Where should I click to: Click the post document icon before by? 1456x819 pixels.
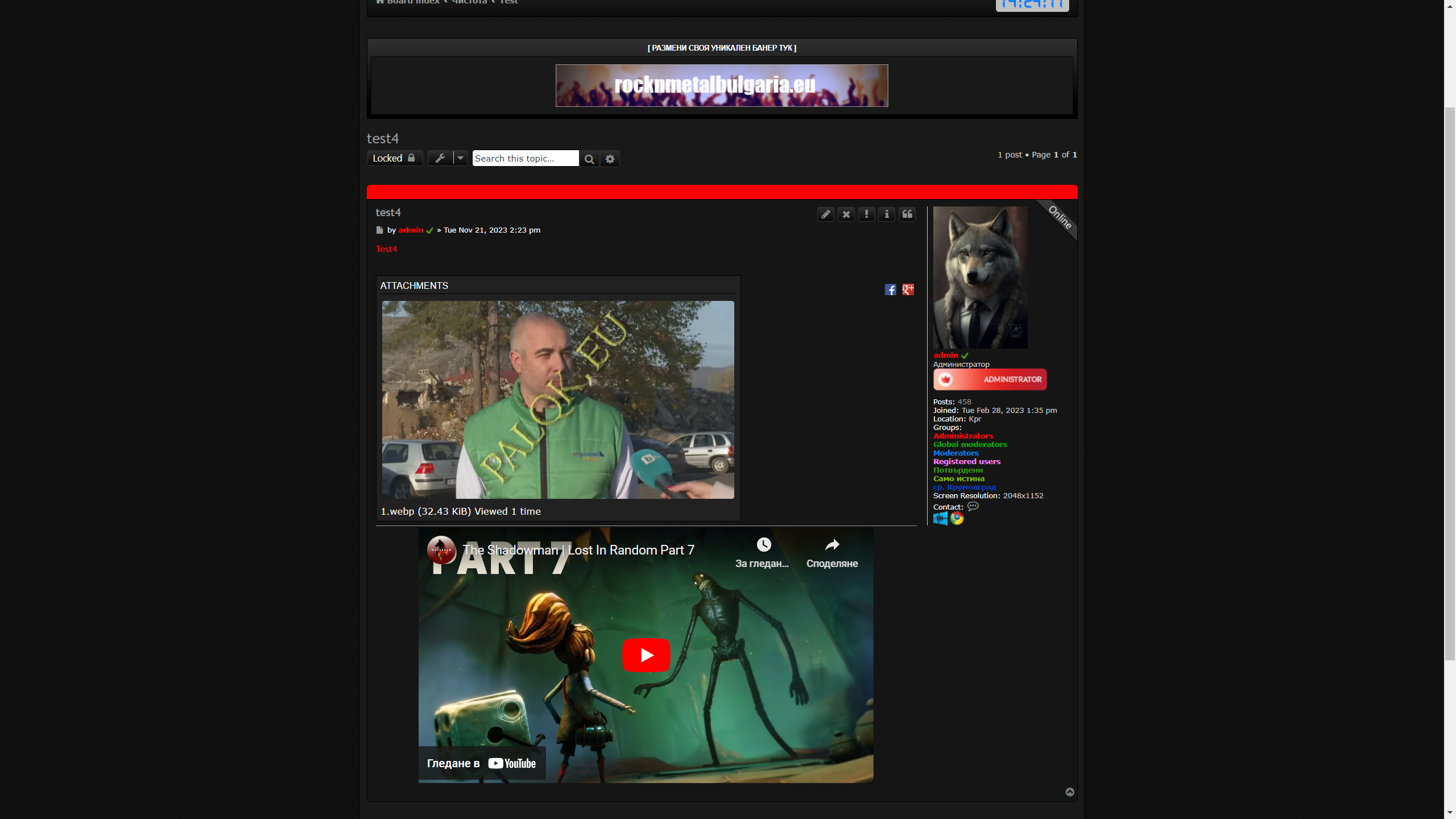click(379, 230)
